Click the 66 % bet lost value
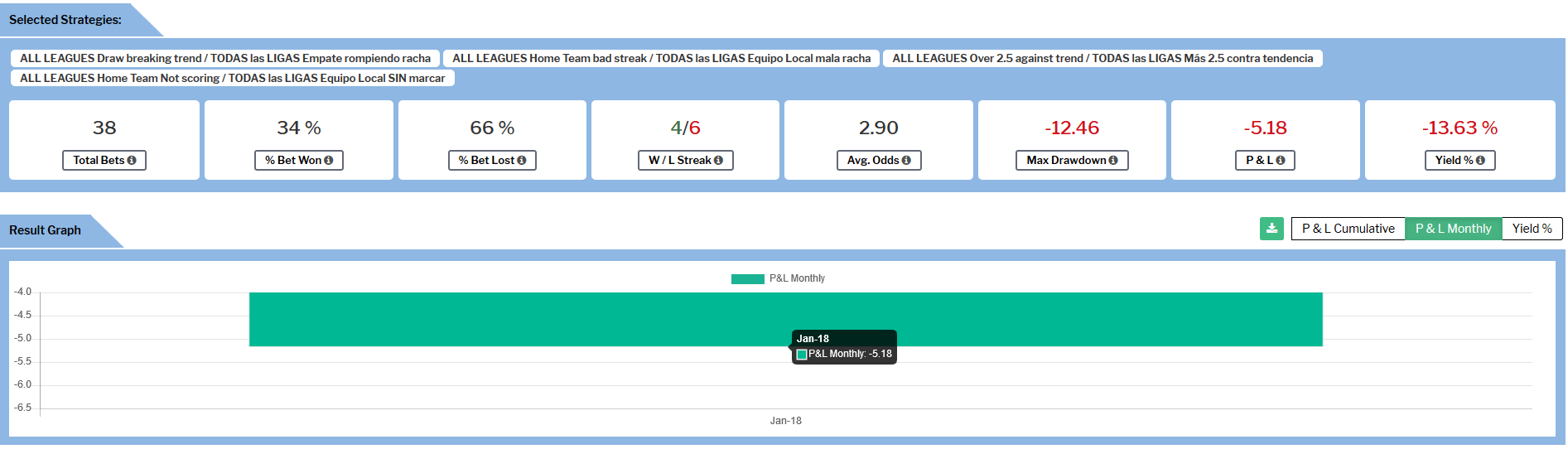1568x454 pixels. coord(492,128)
